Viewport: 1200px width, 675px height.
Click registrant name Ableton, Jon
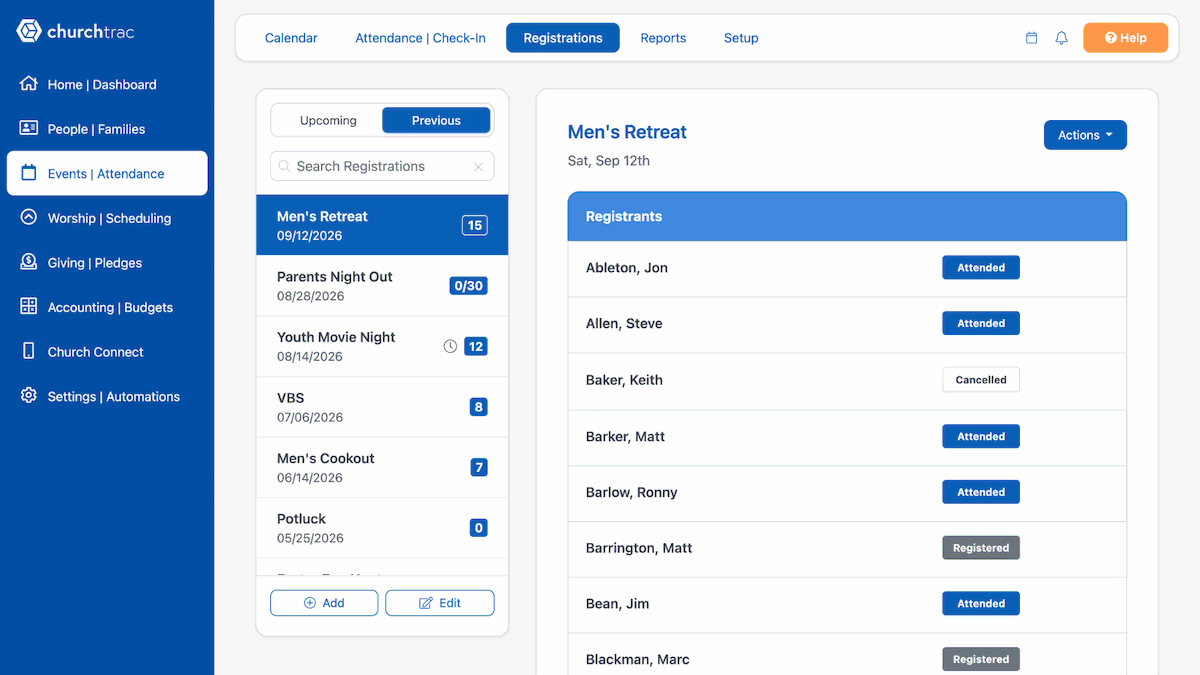point(627,268)
